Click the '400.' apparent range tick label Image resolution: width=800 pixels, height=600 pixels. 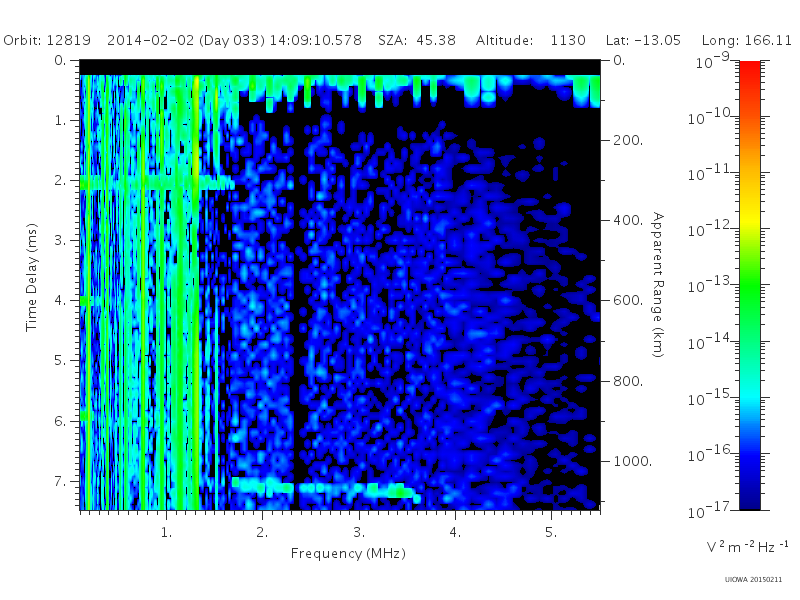point(628,220)
